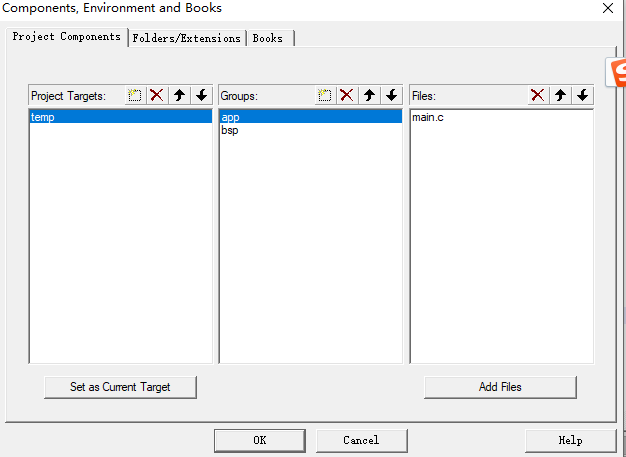The height and width of the screenshot is (457, 626).
Task: Open Help for this dialog
Action: point(571,440)
